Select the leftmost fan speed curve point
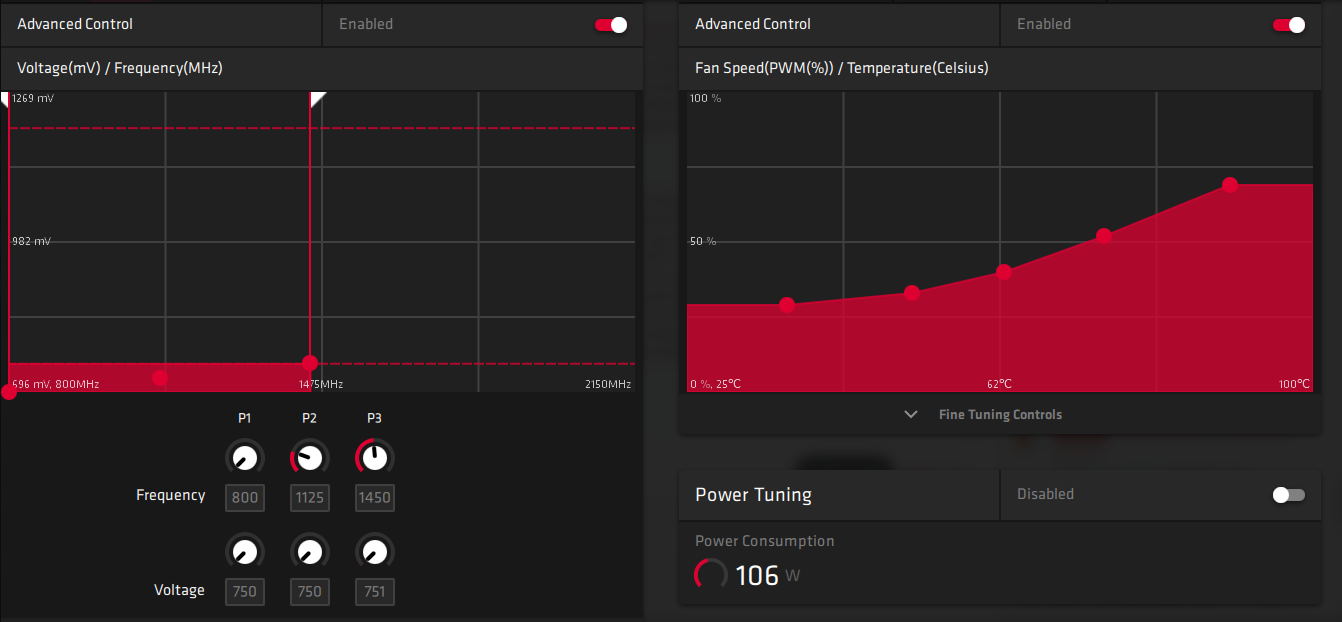Screen dimensions: 1342x622 (788, 305)
